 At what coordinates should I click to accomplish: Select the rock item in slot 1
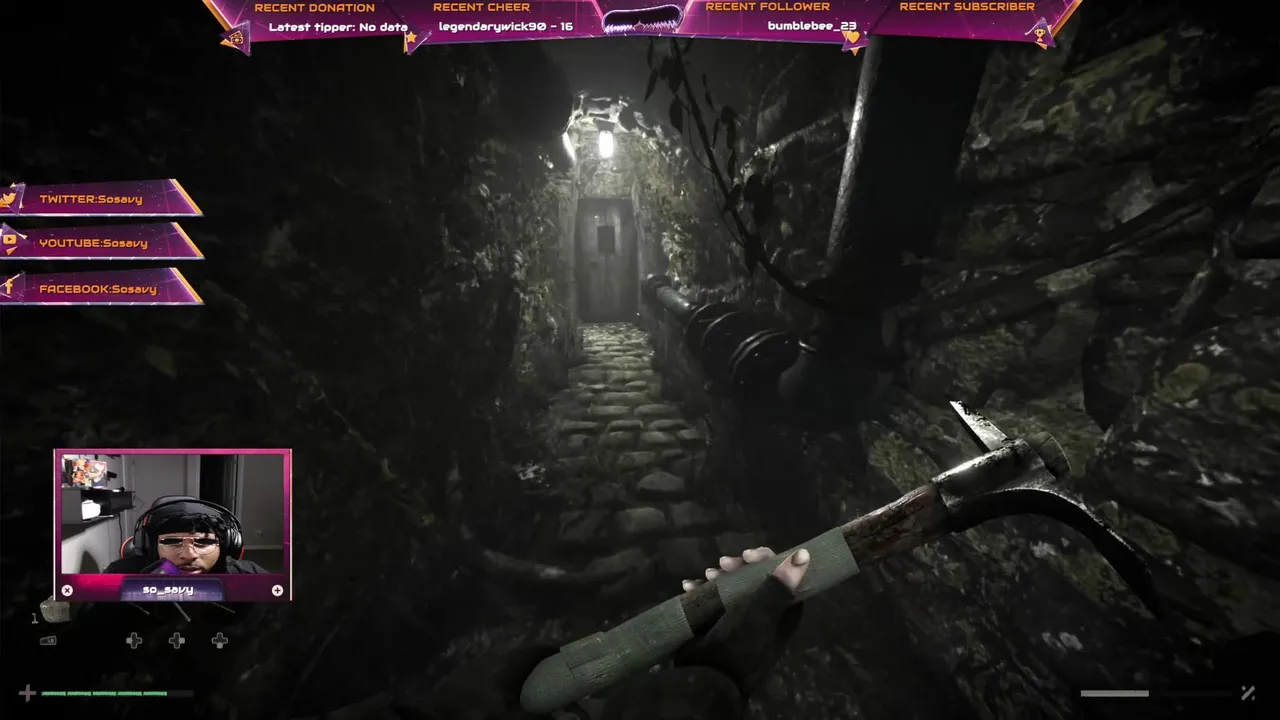pos(54,610)
